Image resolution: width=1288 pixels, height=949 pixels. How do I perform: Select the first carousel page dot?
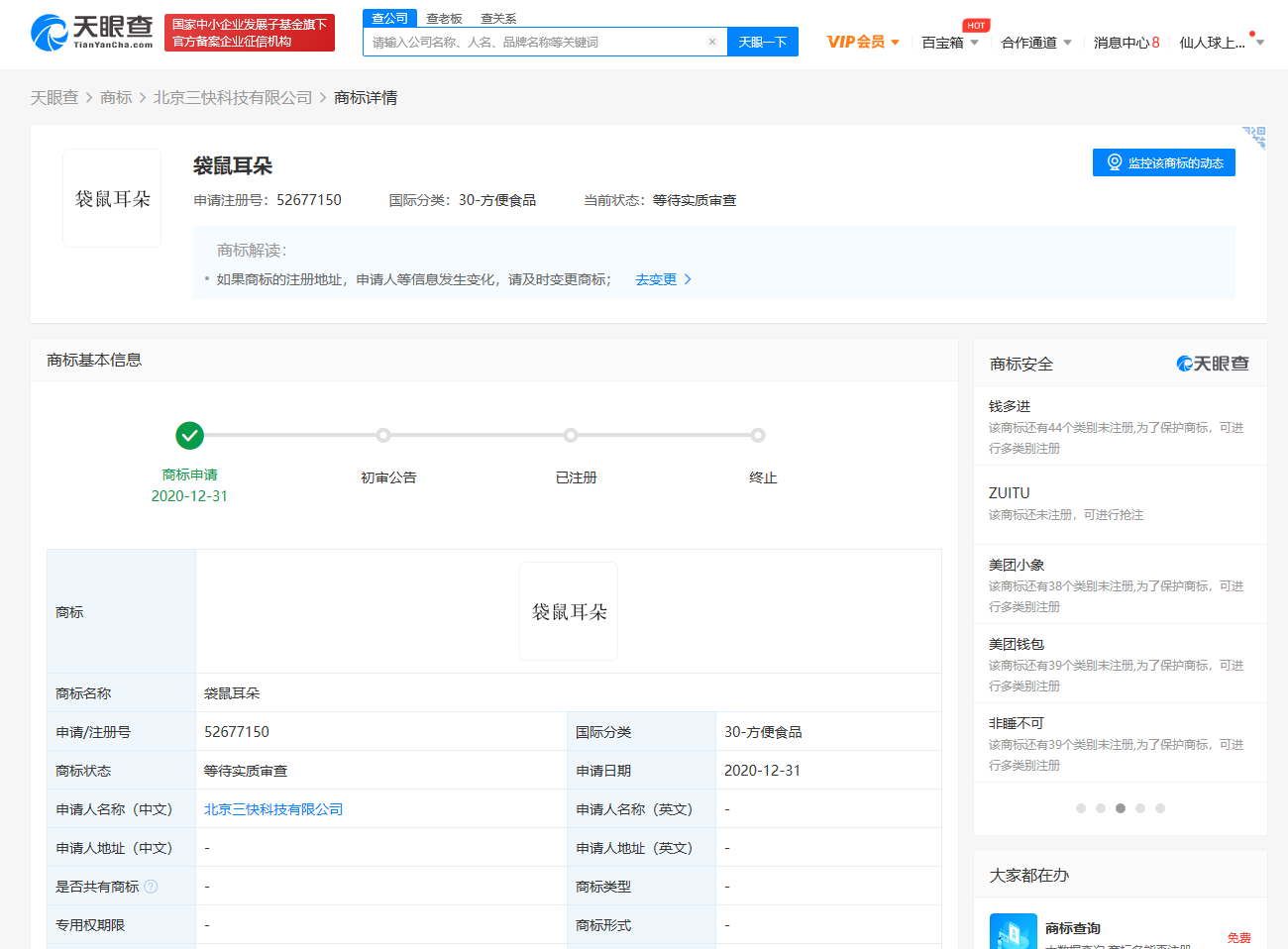point(1081,808)
